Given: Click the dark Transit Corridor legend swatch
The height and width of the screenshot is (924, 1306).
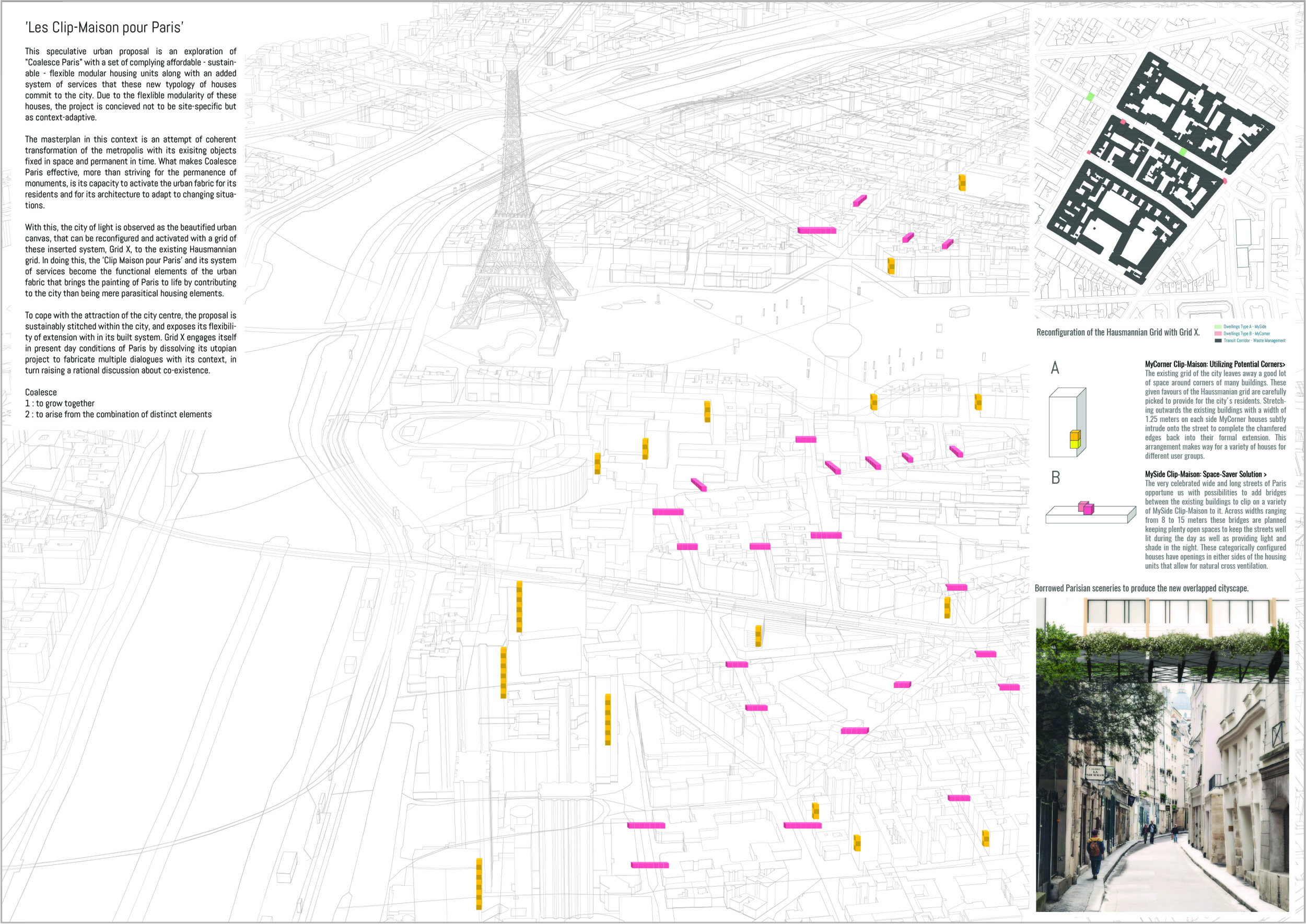Looking at the screenshot, I should 1218,340.
